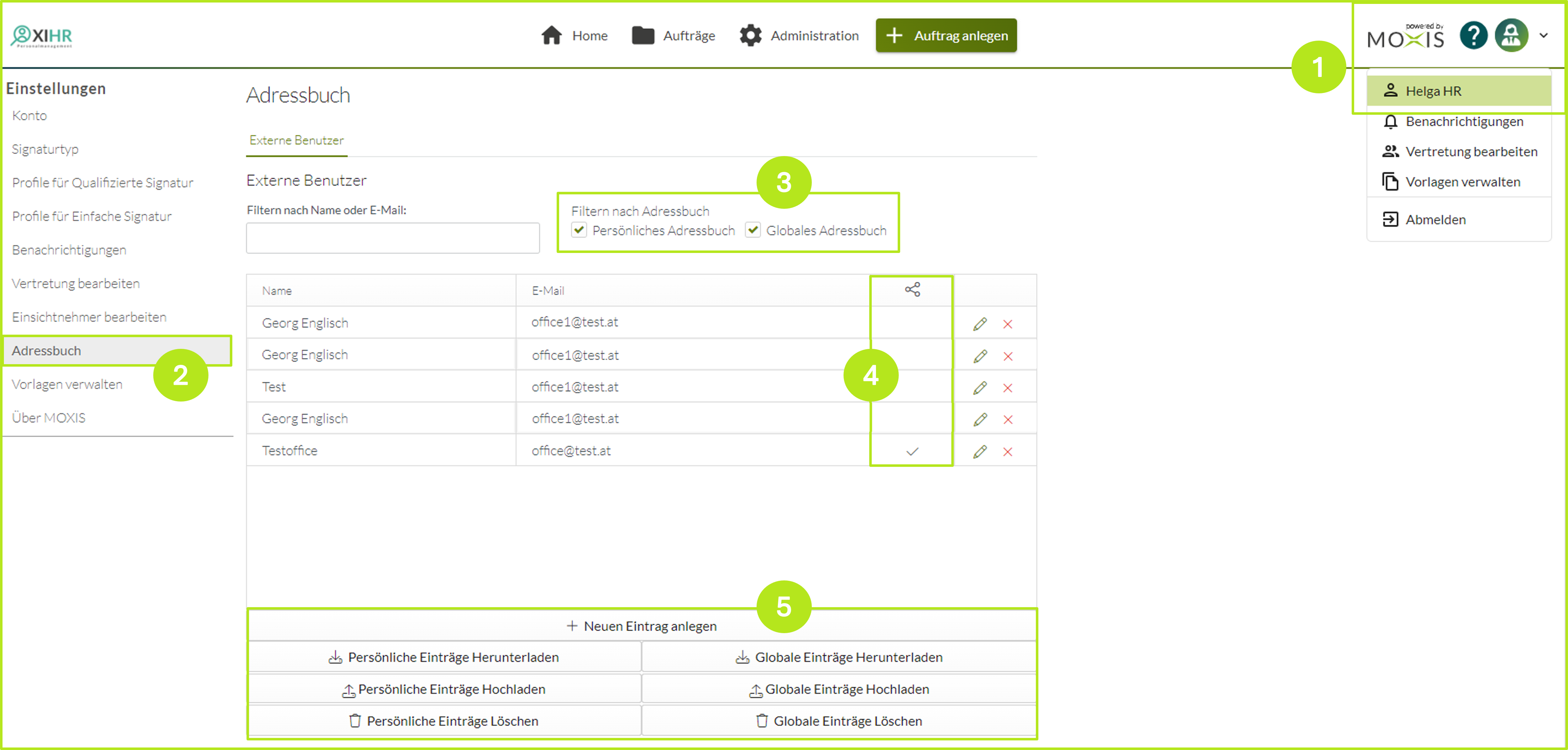Click red X for the Test entry

[x=1007, y=388]
